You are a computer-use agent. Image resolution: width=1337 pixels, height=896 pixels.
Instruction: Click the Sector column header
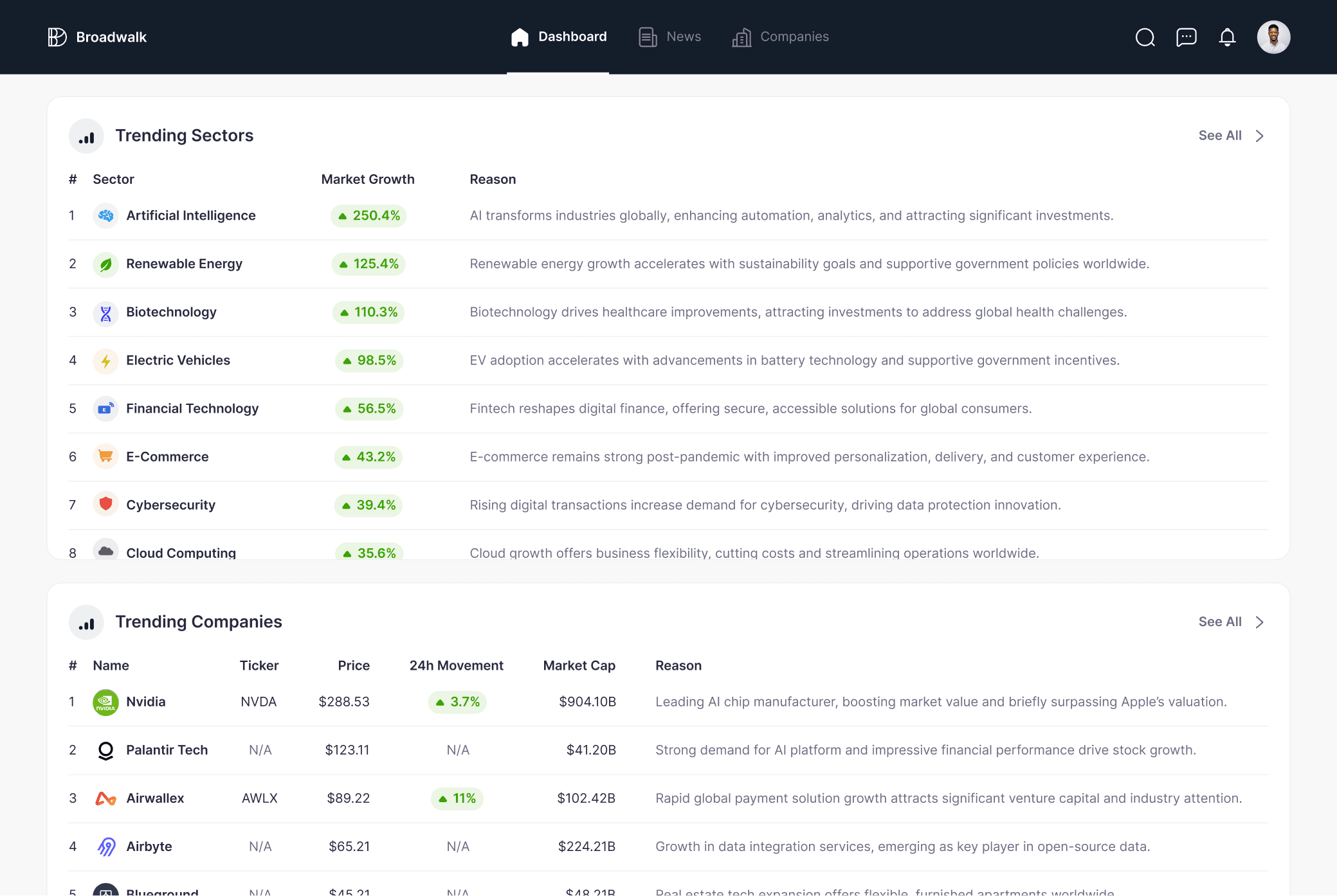pyautogui.click(x=113, y=179)
